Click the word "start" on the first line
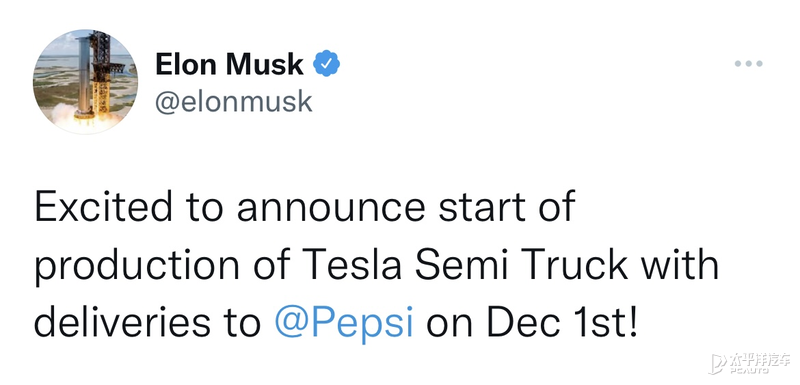 click(476, 208)
